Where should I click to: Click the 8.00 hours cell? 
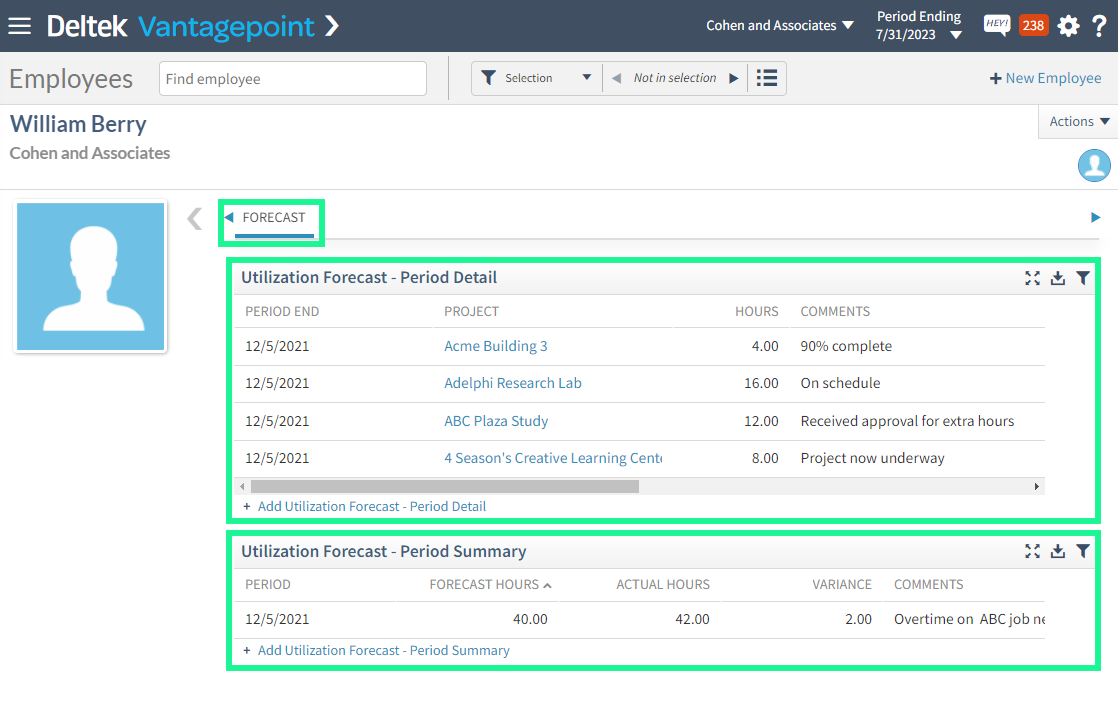tap(764, 458)
